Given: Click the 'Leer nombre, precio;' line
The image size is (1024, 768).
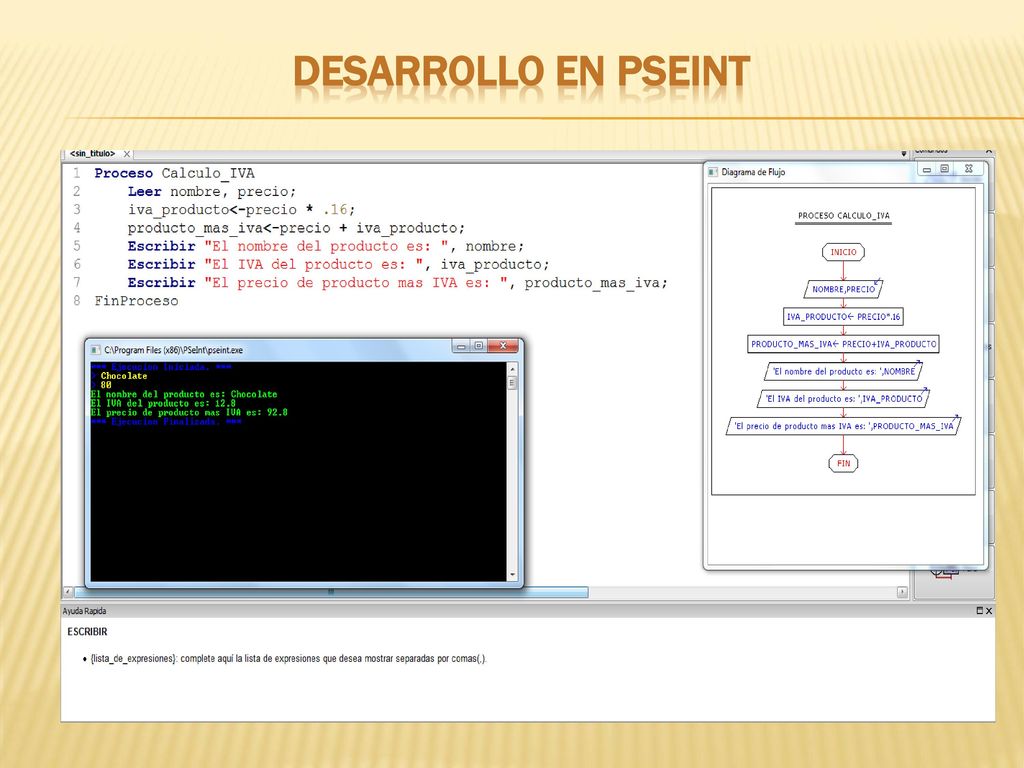Looking at the screenshot, I should point(212,191).
